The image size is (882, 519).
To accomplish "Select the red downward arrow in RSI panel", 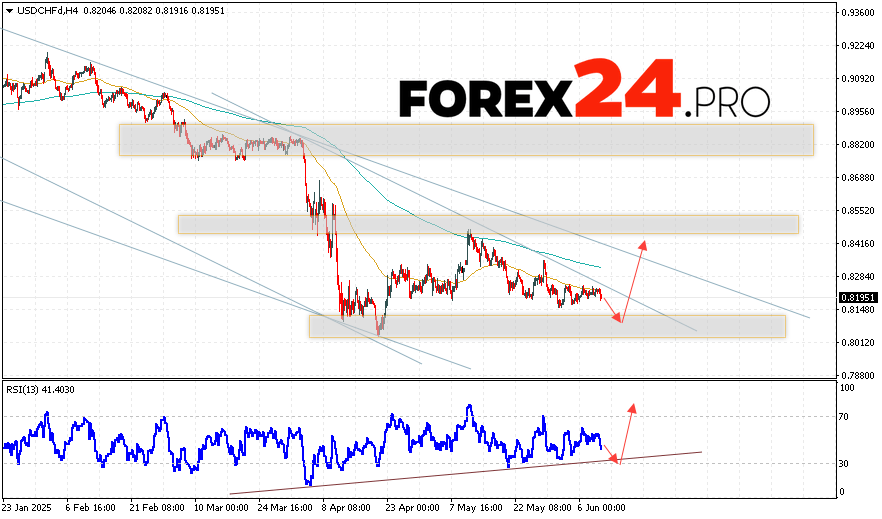I will (610, 450).
